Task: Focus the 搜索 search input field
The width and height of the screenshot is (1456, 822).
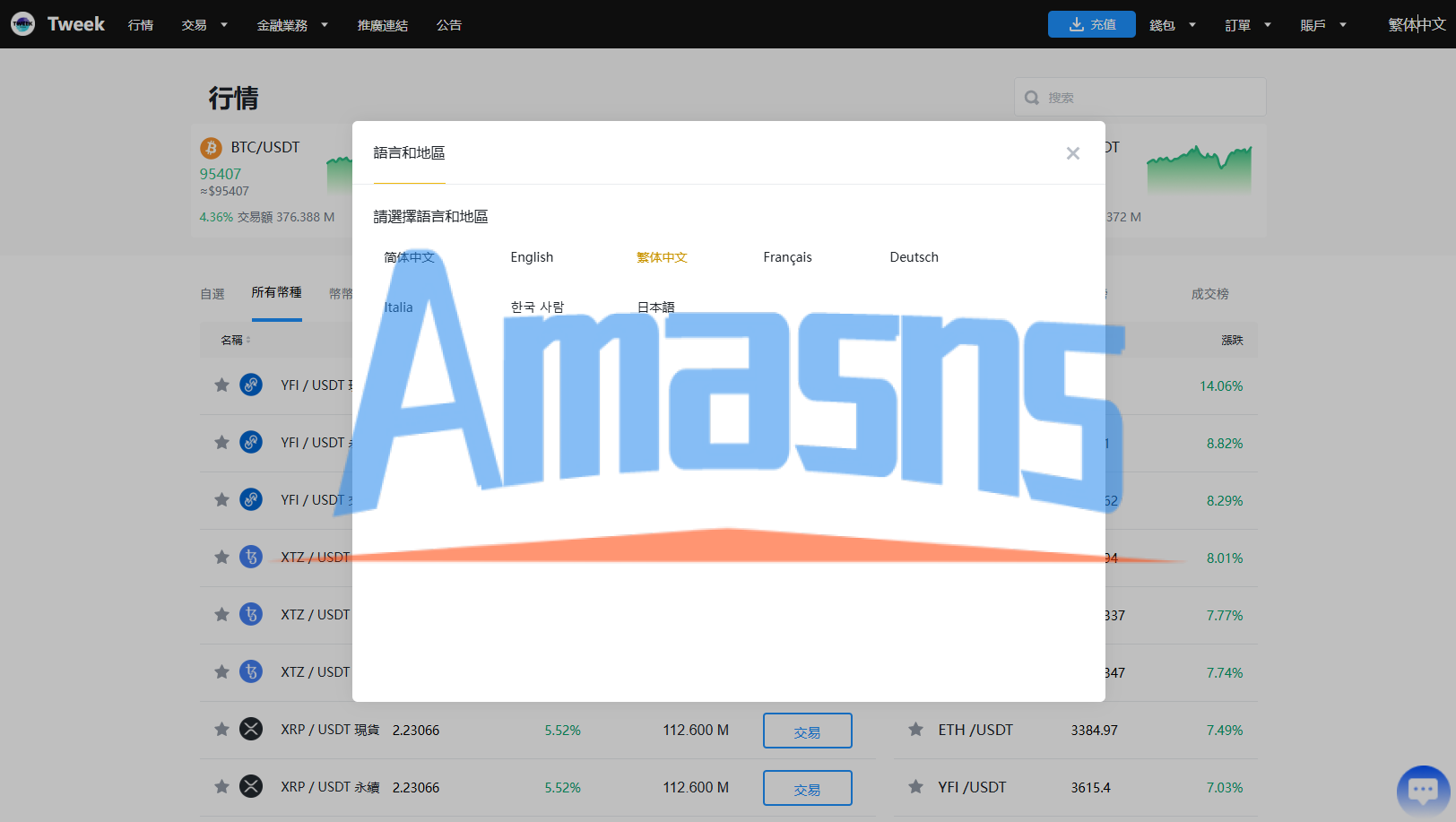Action: pos(1140,97)
